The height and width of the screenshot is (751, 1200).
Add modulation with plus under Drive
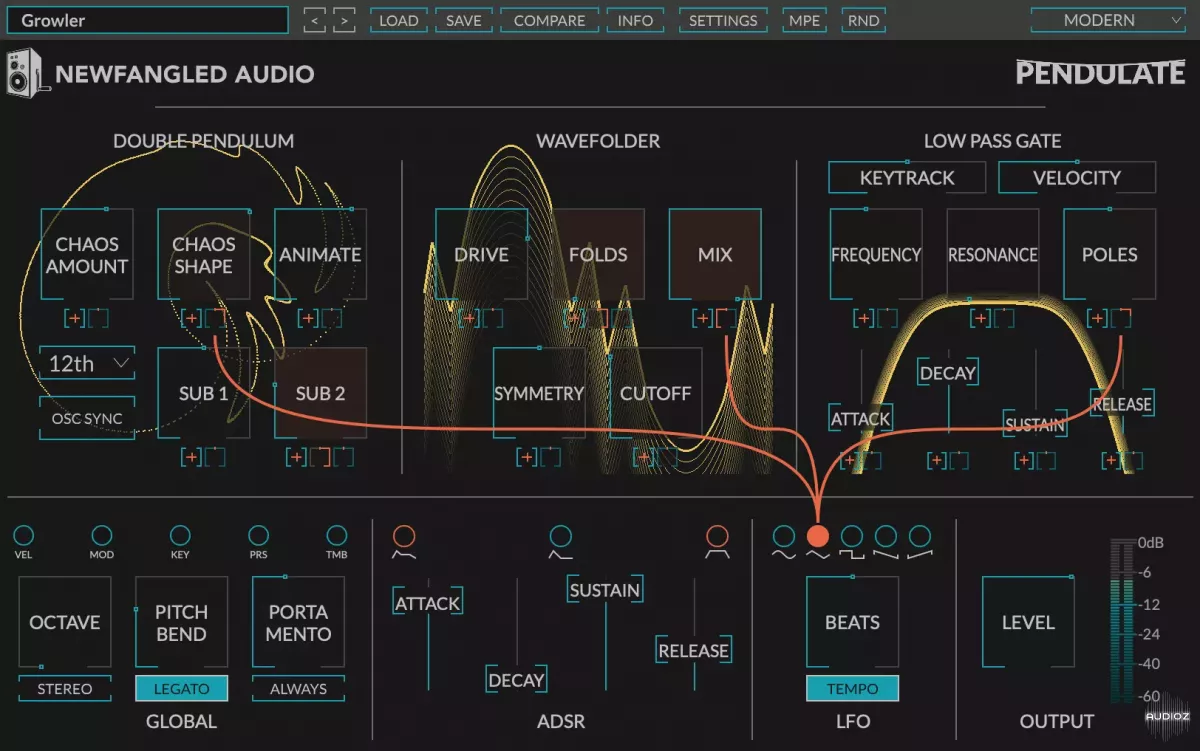(x=469, y=319)
